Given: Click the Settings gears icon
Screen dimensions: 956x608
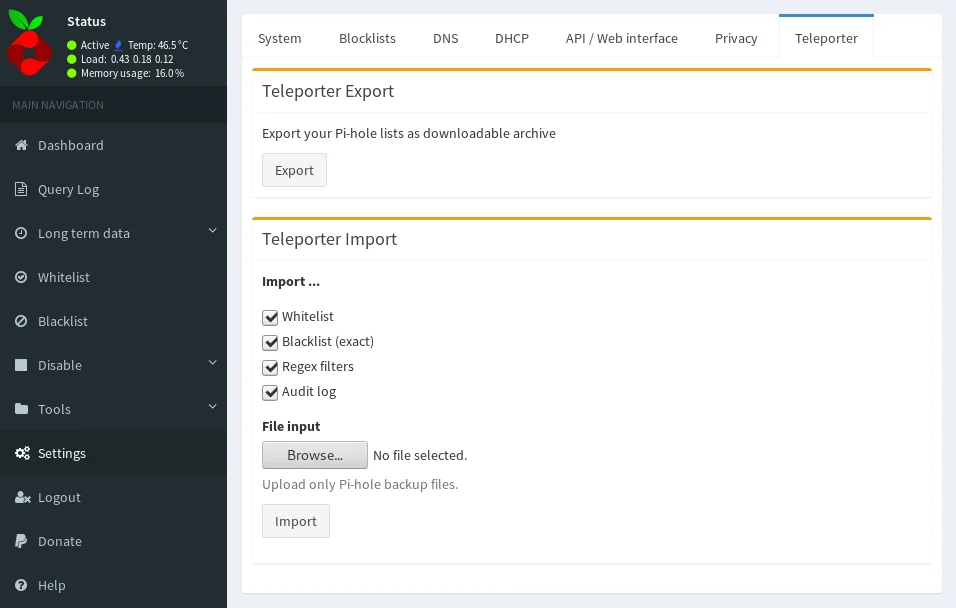Looking at the screenshot, I should (21, 453).
